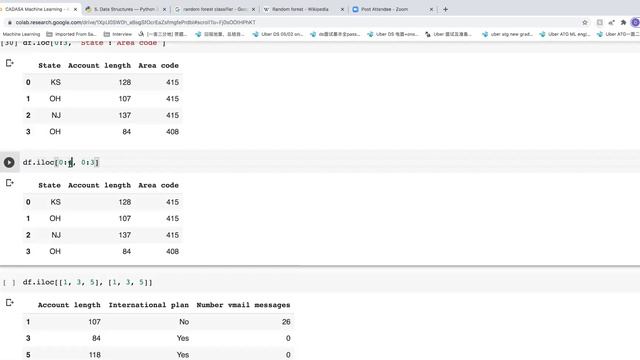Open the Machine Learning bookmark
The image size is (640, 360).
[x=21, y=34]
